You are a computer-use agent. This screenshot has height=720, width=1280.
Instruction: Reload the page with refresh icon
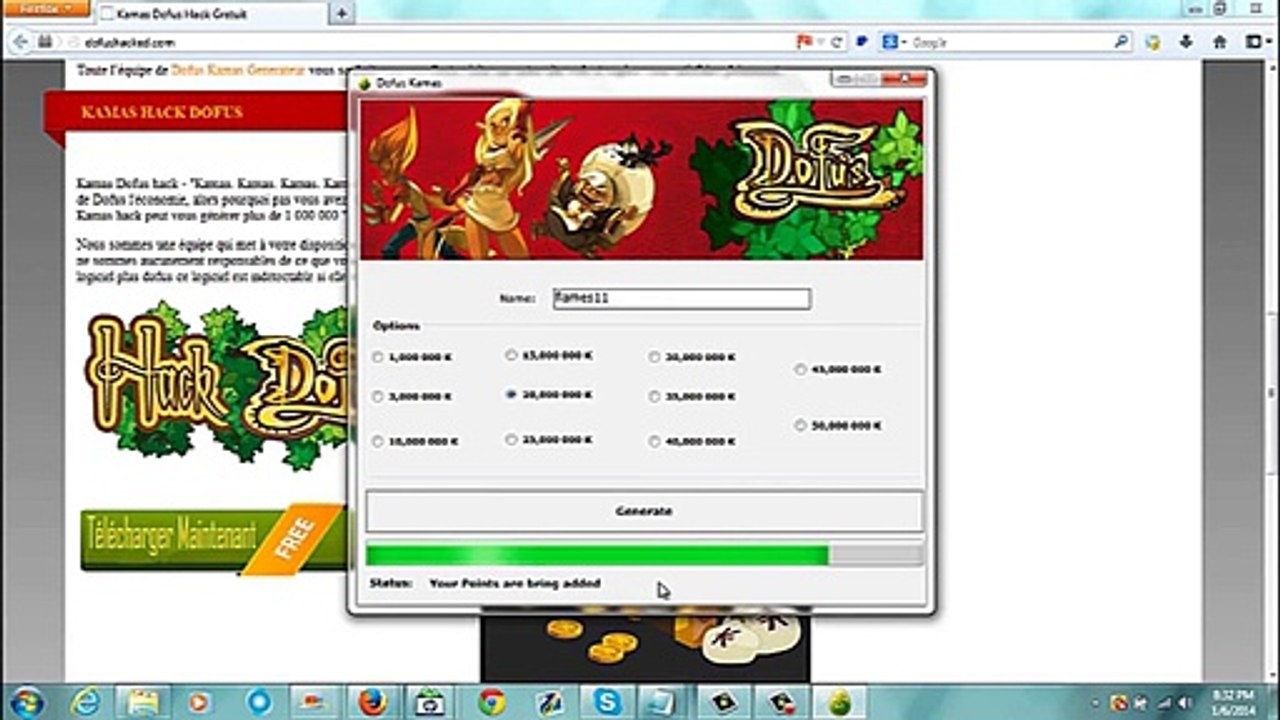click(837, 42)
